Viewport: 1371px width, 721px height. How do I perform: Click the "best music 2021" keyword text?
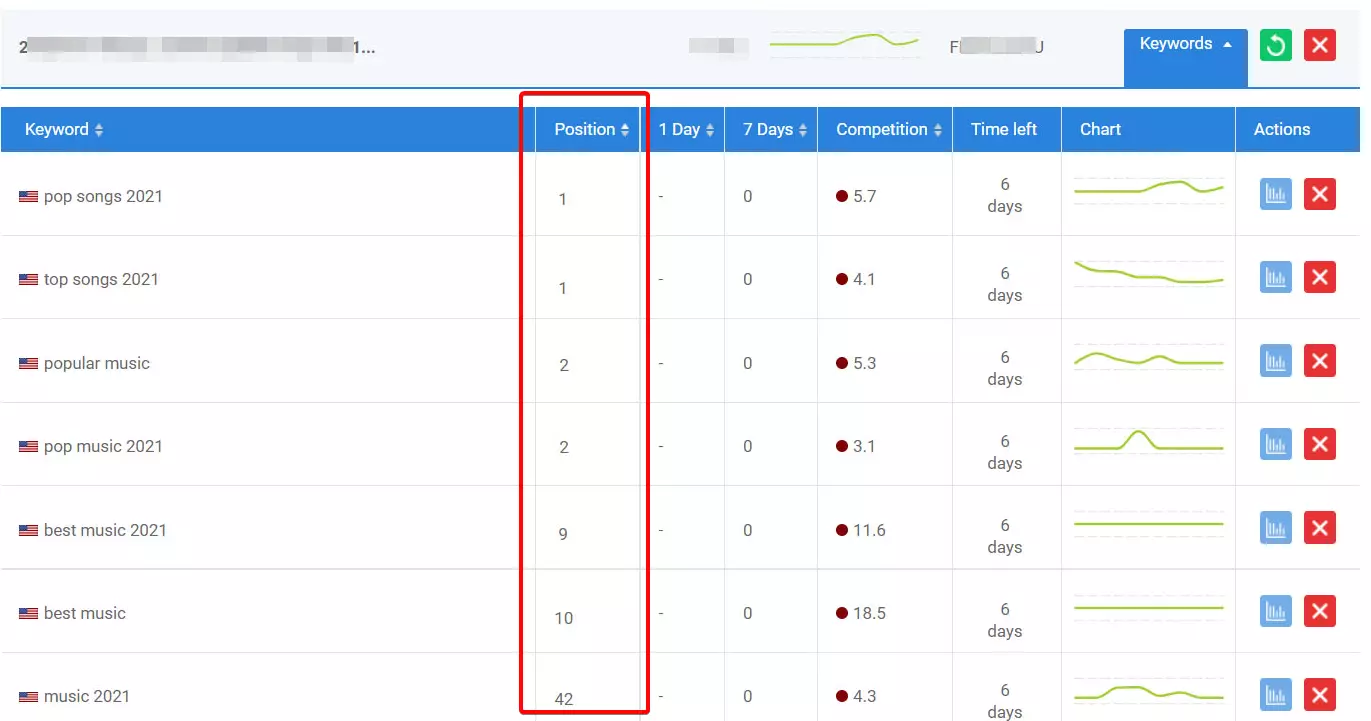point(104,530)
